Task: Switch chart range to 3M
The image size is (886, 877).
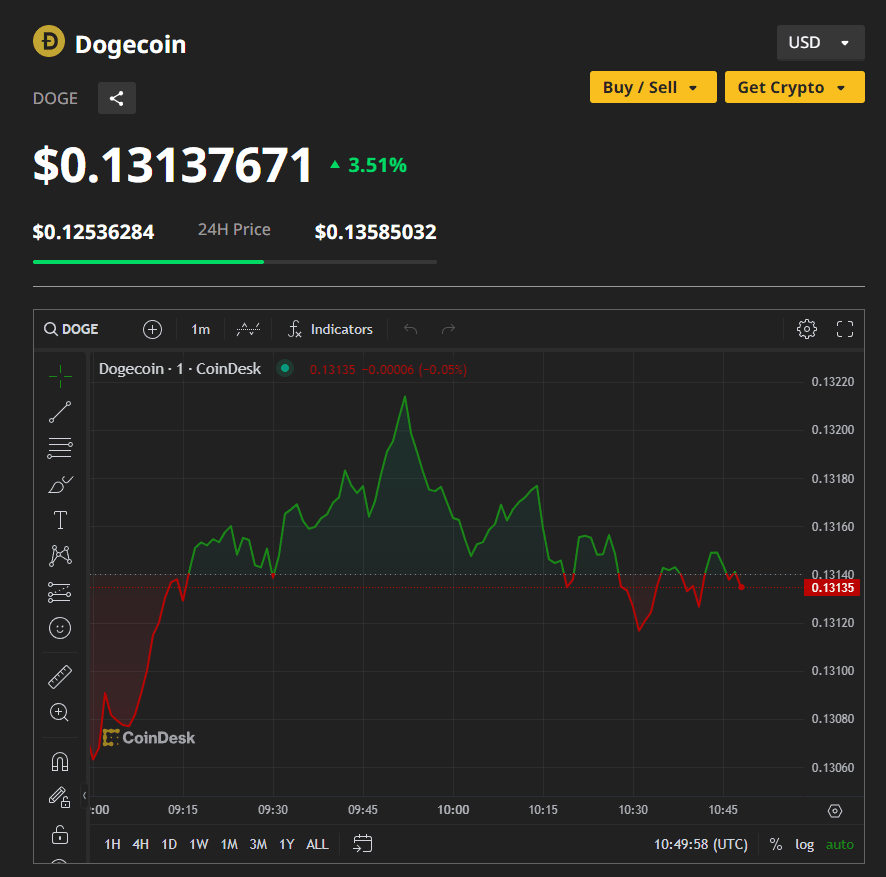Action: (258, 844)
